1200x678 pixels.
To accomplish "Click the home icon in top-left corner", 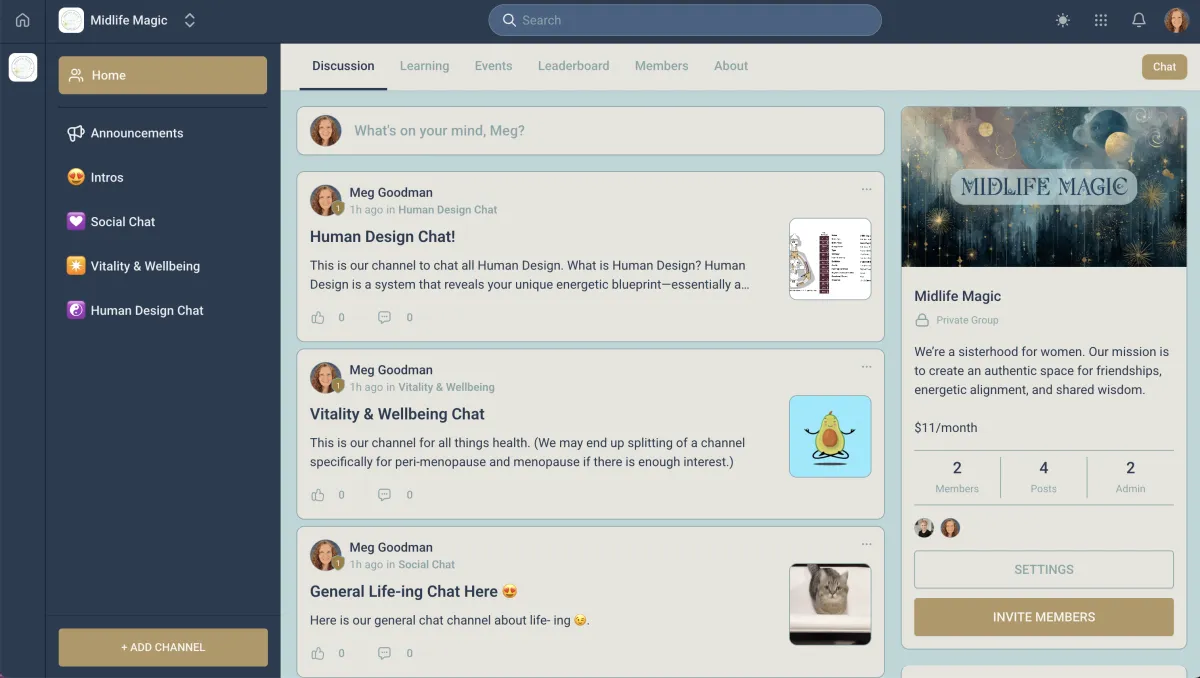I will point(22,20).
